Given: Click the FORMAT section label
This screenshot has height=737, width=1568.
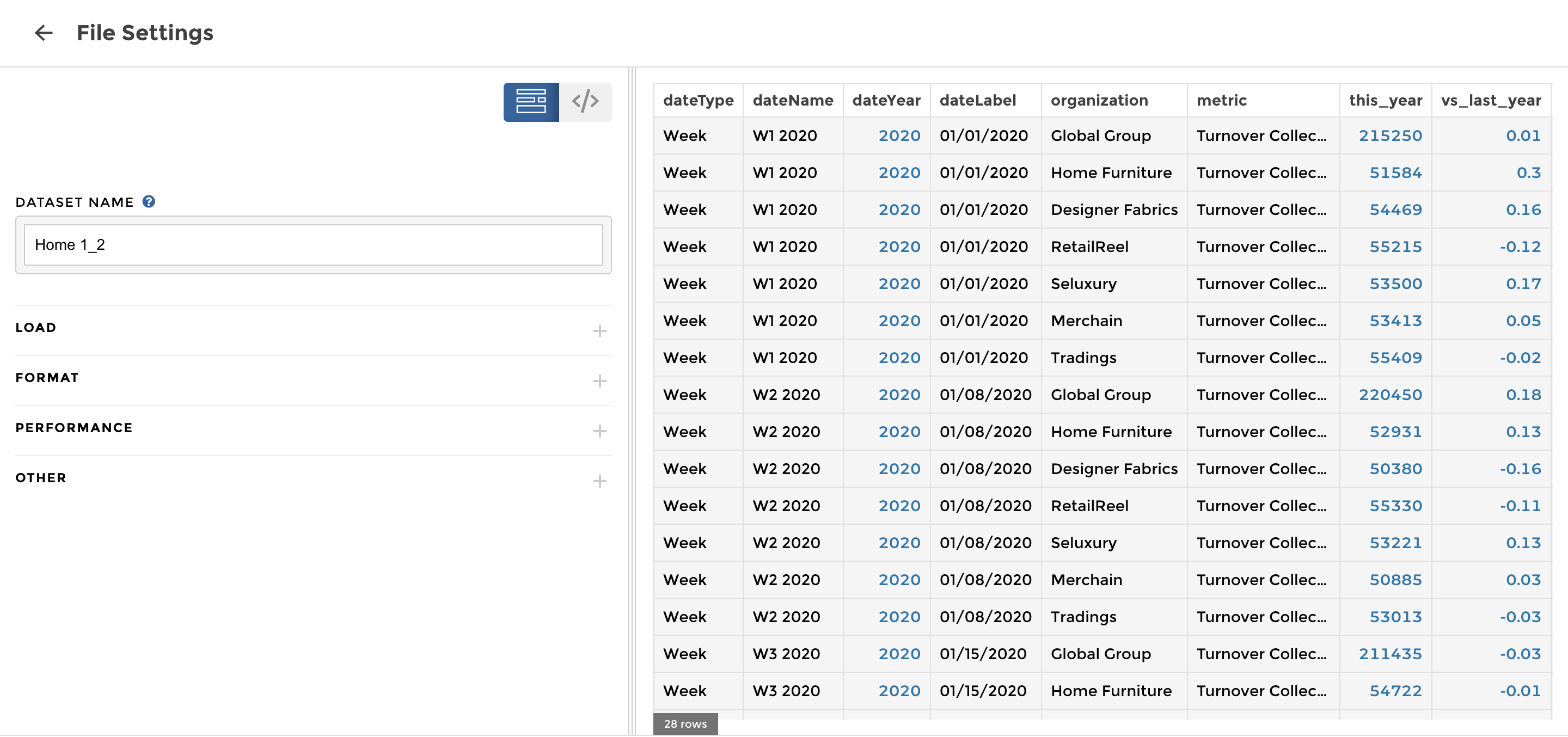Looking at the screenshot, I should 47,377.
